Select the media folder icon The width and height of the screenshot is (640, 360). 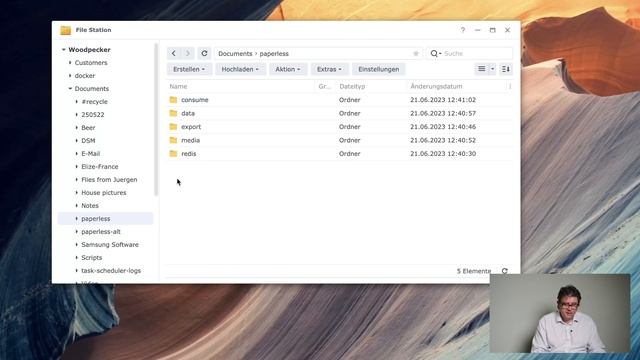[173, 140]
